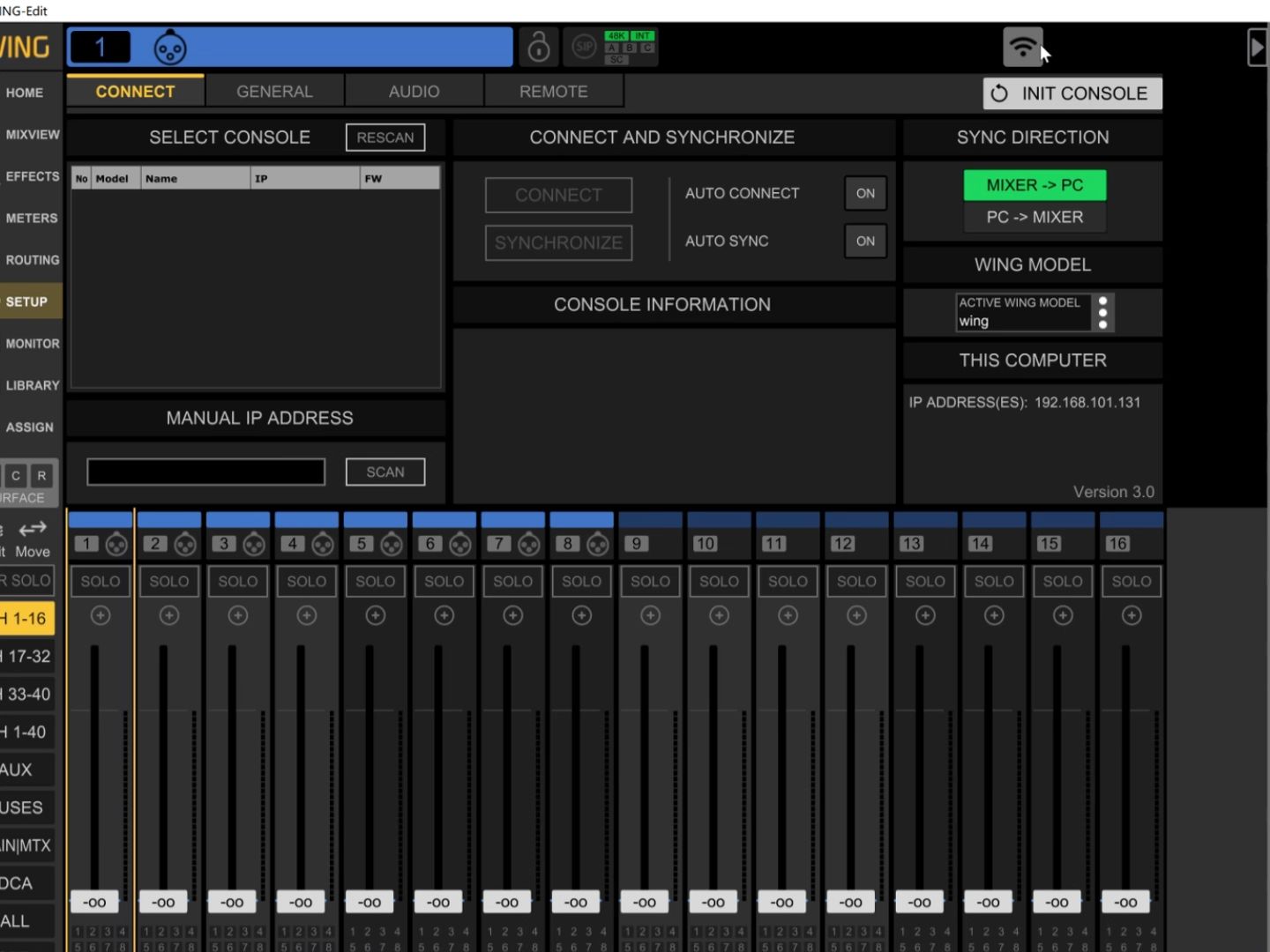The width and height of the screenshot is (1270, 952).
Task: Click the manual IP address input field
Action: pos(205,472)
